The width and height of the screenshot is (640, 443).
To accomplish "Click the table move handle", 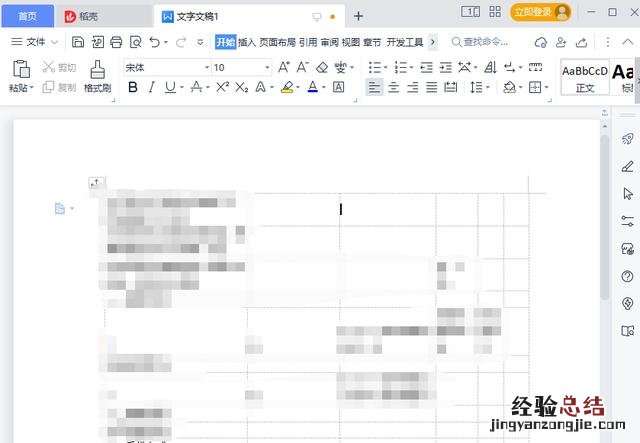I will (97, 182).
